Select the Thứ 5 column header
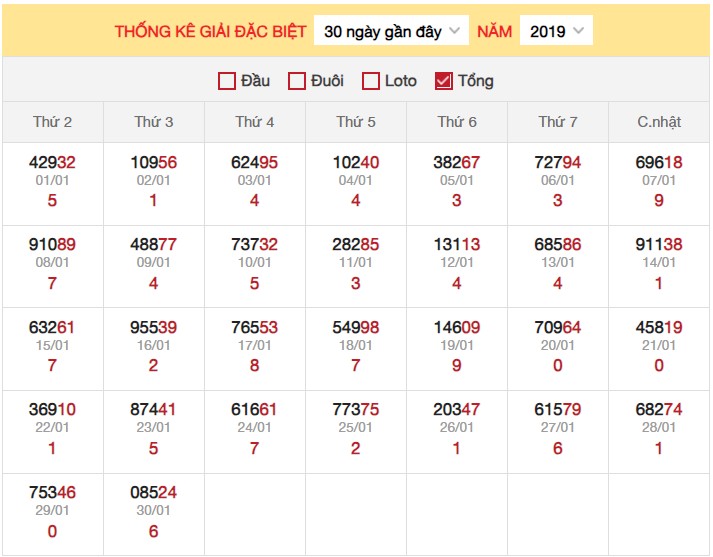The image size is (713, 557). 356,122
